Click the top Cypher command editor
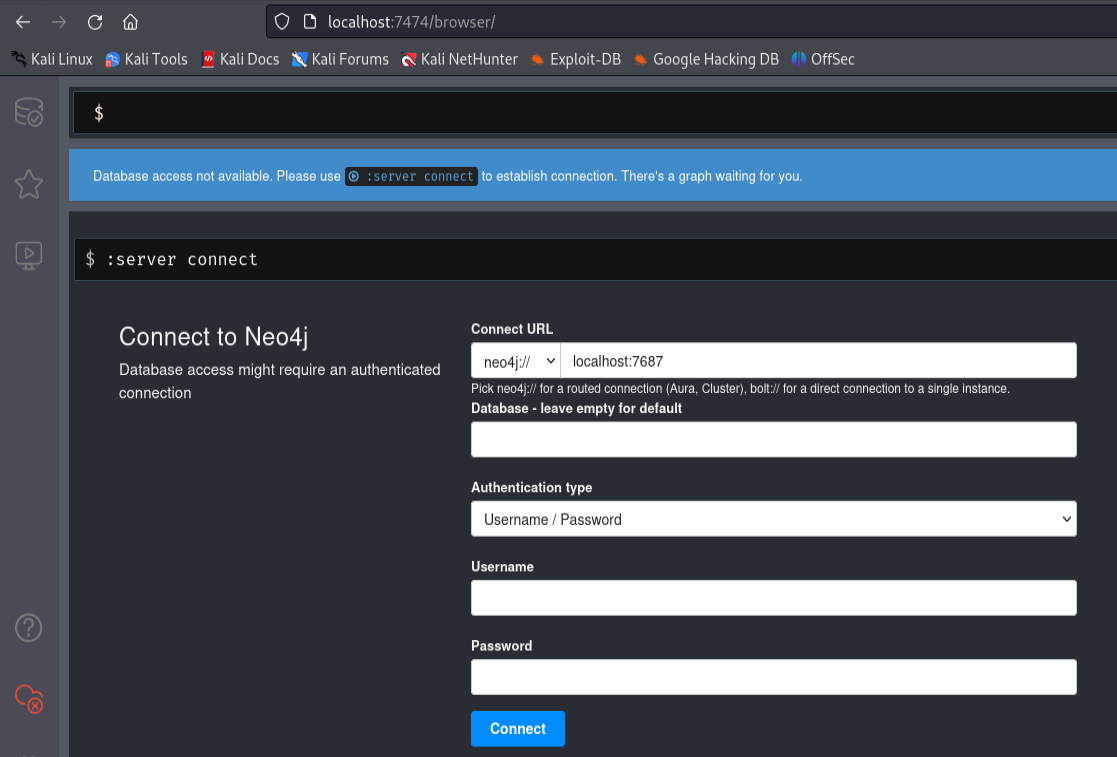The image size is (1117, 757). [x=595, y=113]
